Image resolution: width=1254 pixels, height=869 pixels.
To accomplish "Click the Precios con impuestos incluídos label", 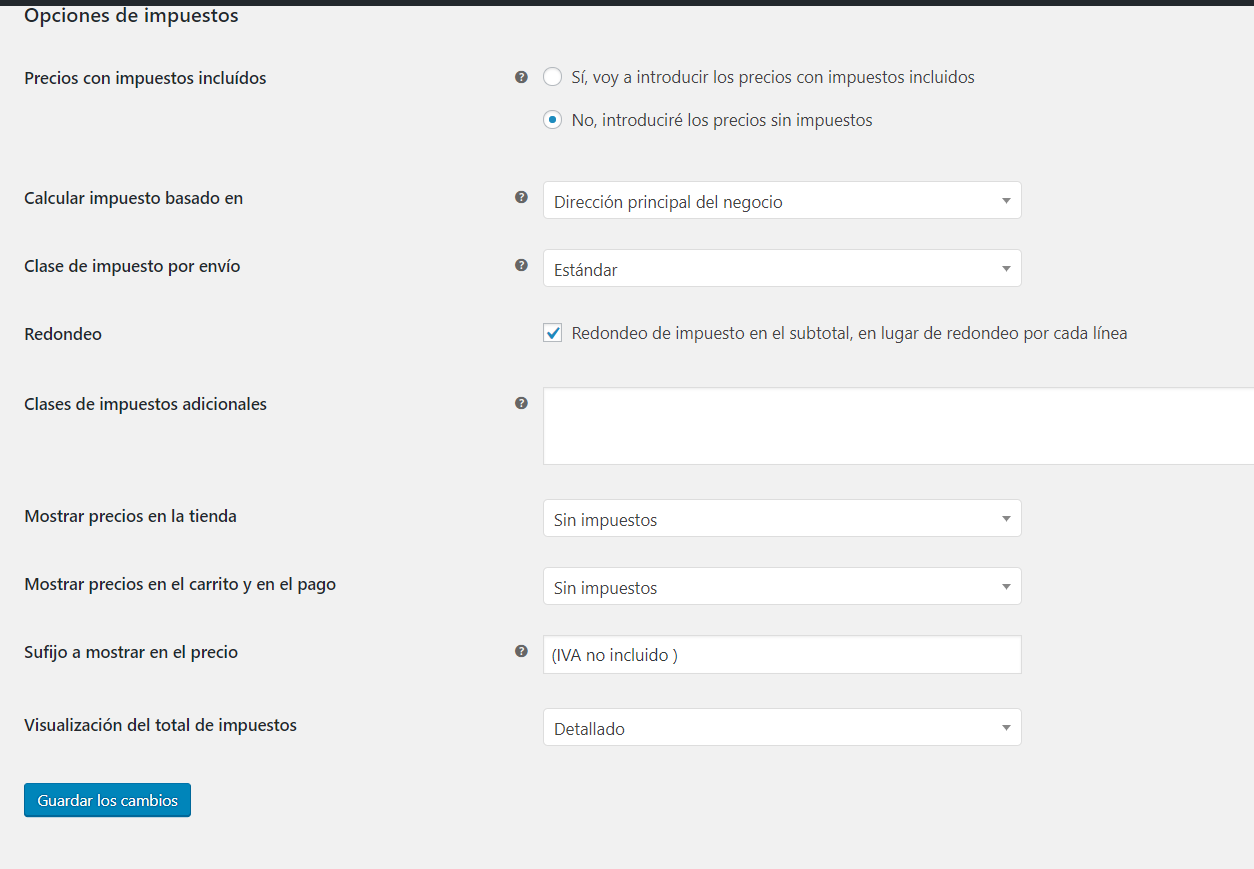I will 145,78.
